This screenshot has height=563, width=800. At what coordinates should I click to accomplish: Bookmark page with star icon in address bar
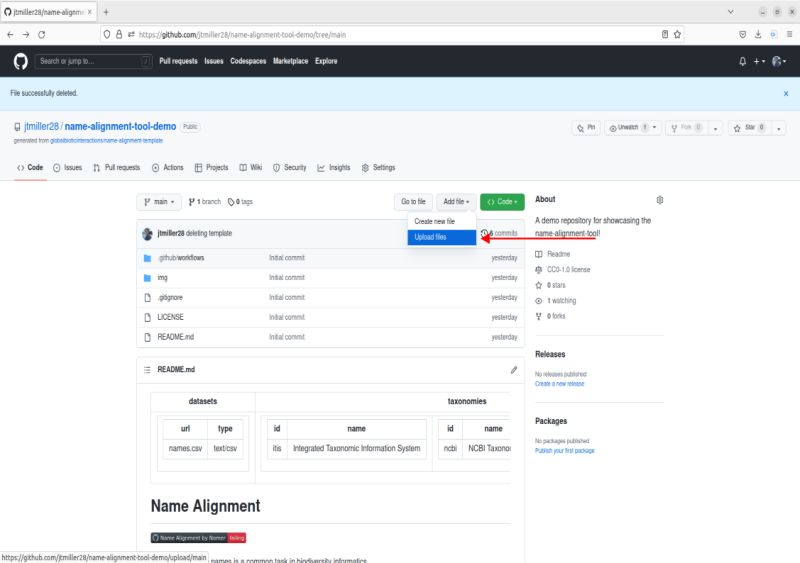tap(677, 34)
